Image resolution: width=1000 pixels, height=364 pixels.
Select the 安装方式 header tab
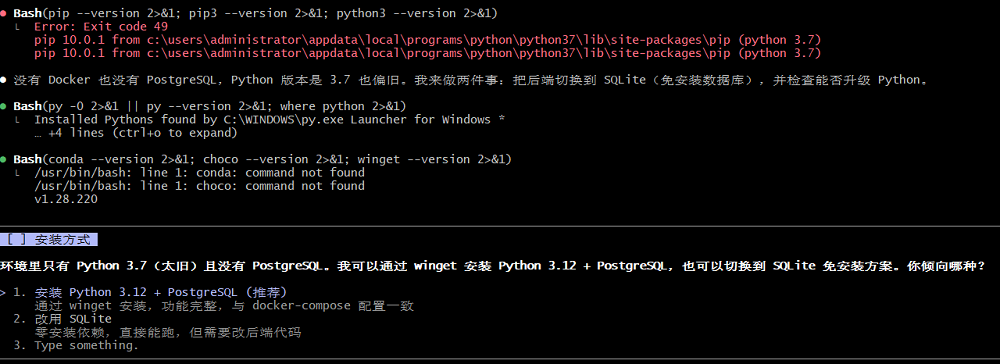pos(49,240)
